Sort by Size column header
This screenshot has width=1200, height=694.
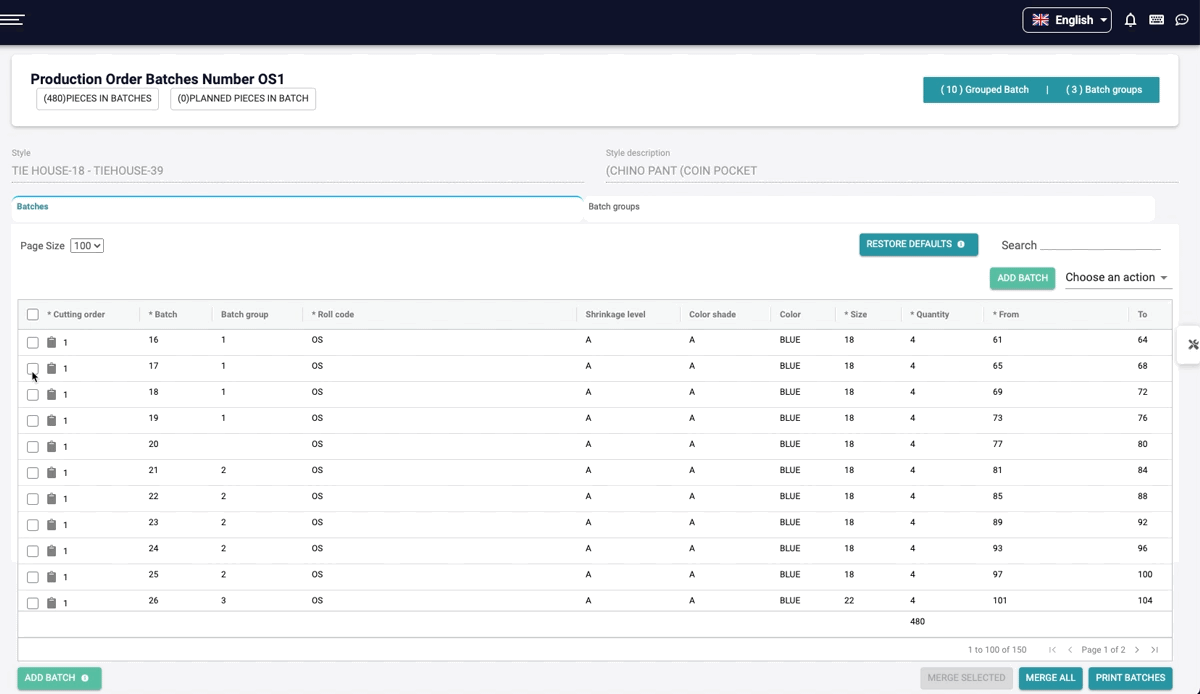point(856,314)
